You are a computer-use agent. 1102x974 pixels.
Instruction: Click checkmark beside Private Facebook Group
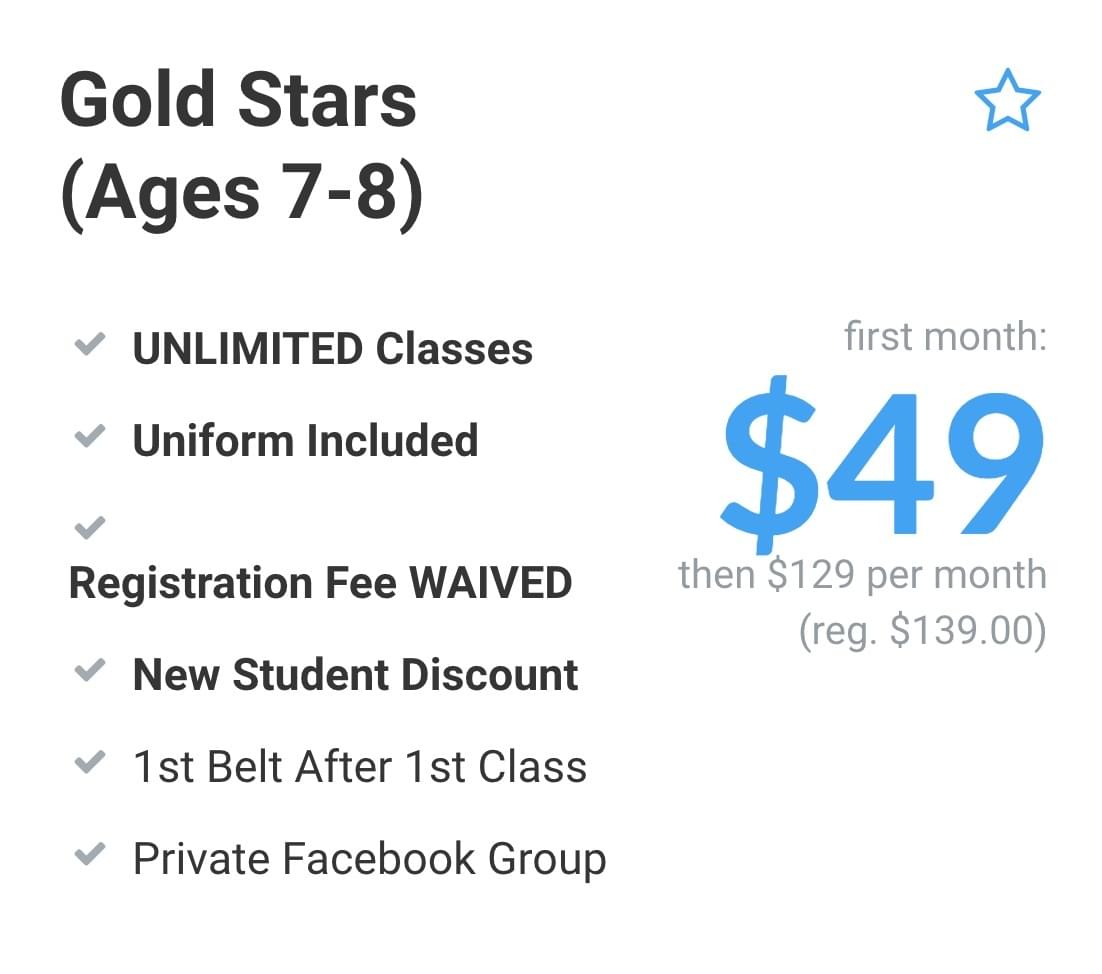pos(90,853)
